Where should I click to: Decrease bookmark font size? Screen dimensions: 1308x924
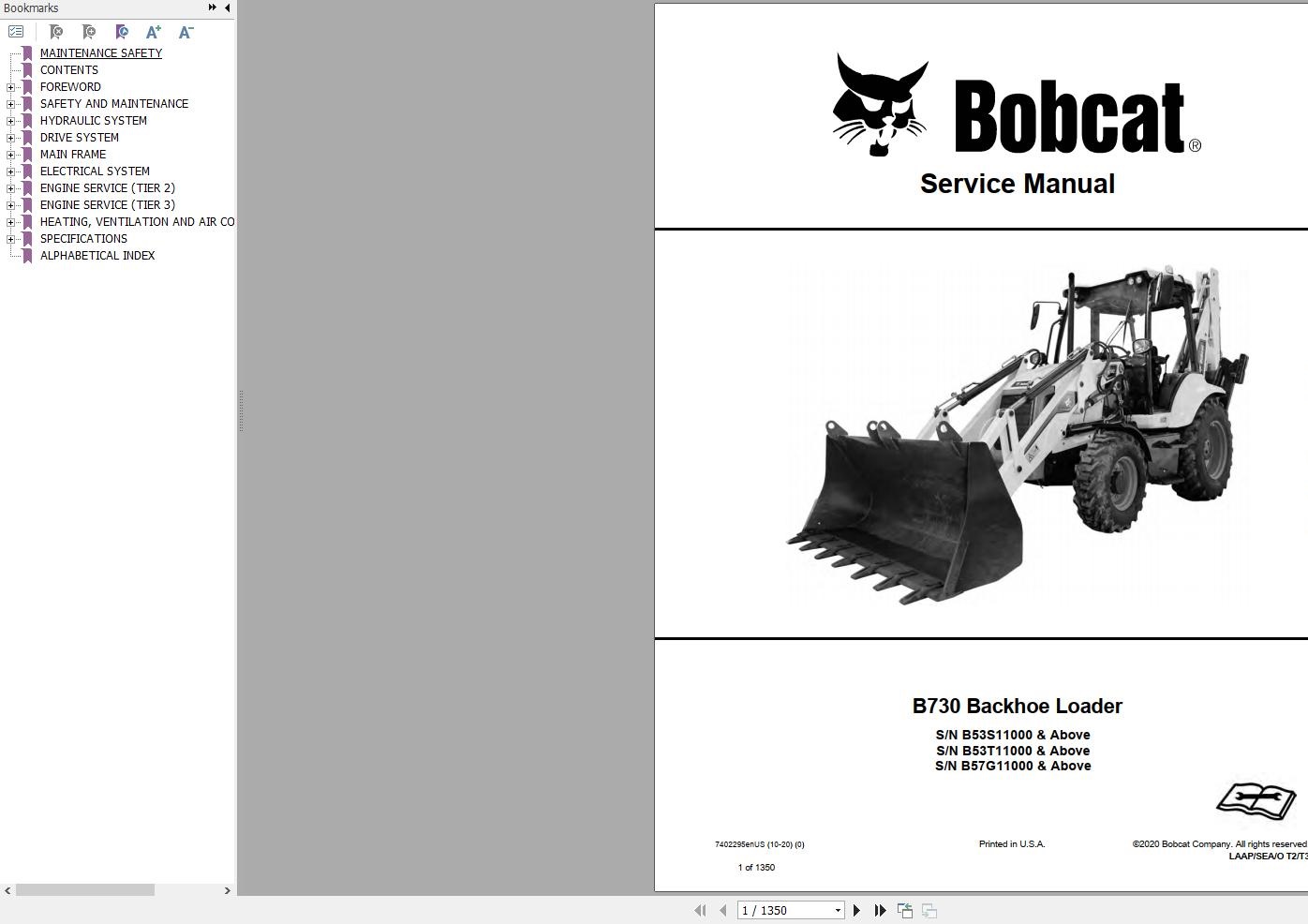[x=186, y=32]
